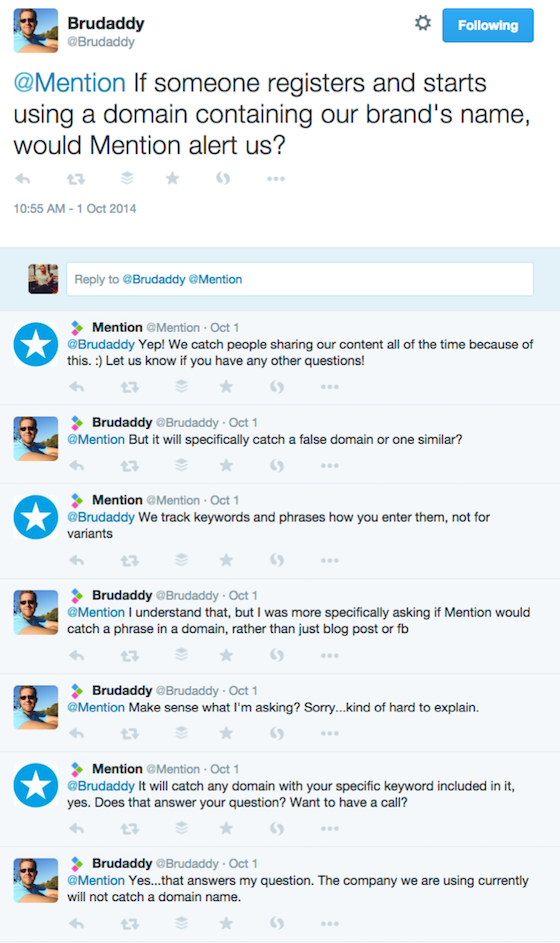Reply to Brudaddy's 'false domain' tweet
Viewport: 560px width, 943px height.
[x=76, y=465]
